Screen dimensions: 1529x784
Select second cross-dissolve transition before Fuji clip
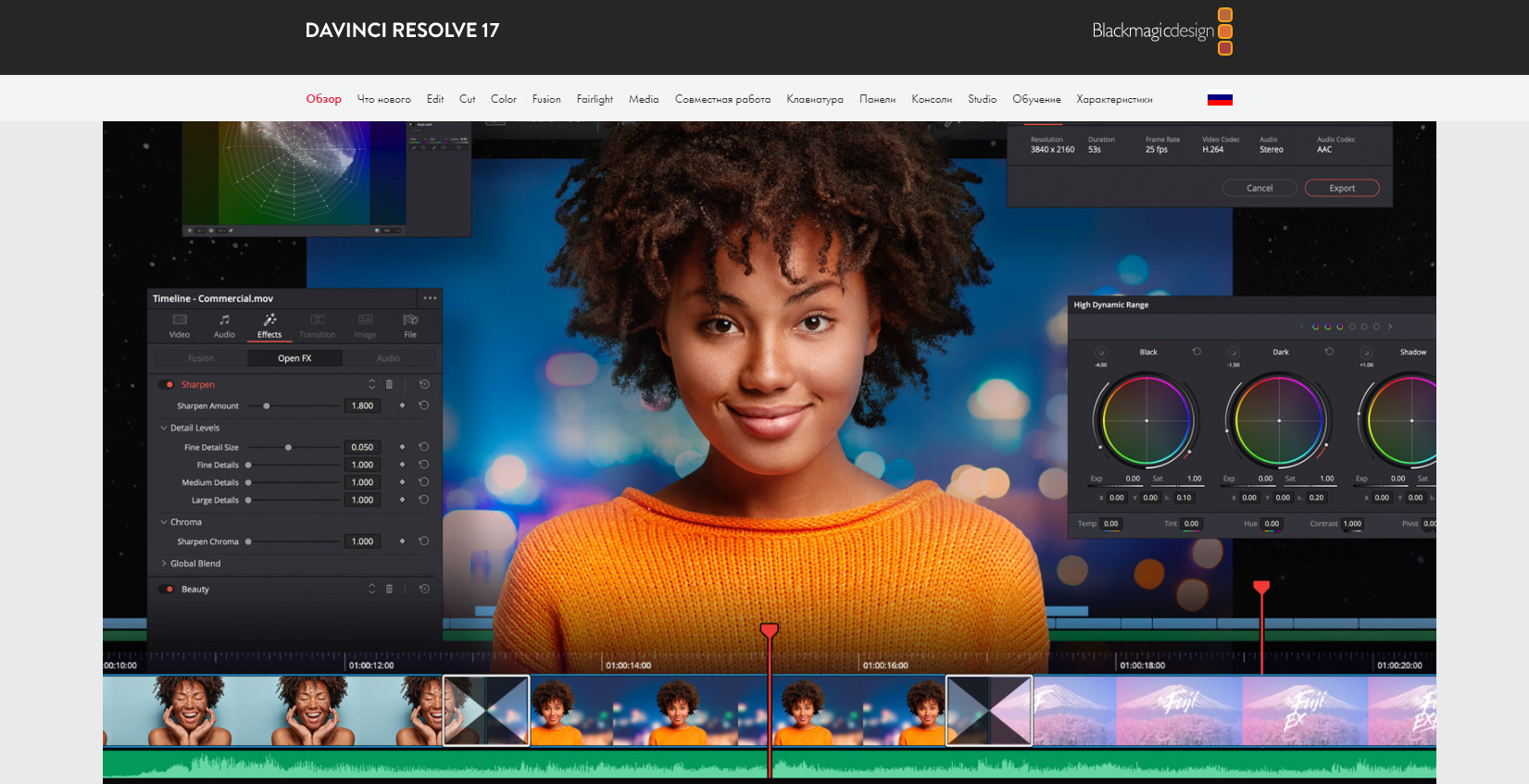pos(989,711)
